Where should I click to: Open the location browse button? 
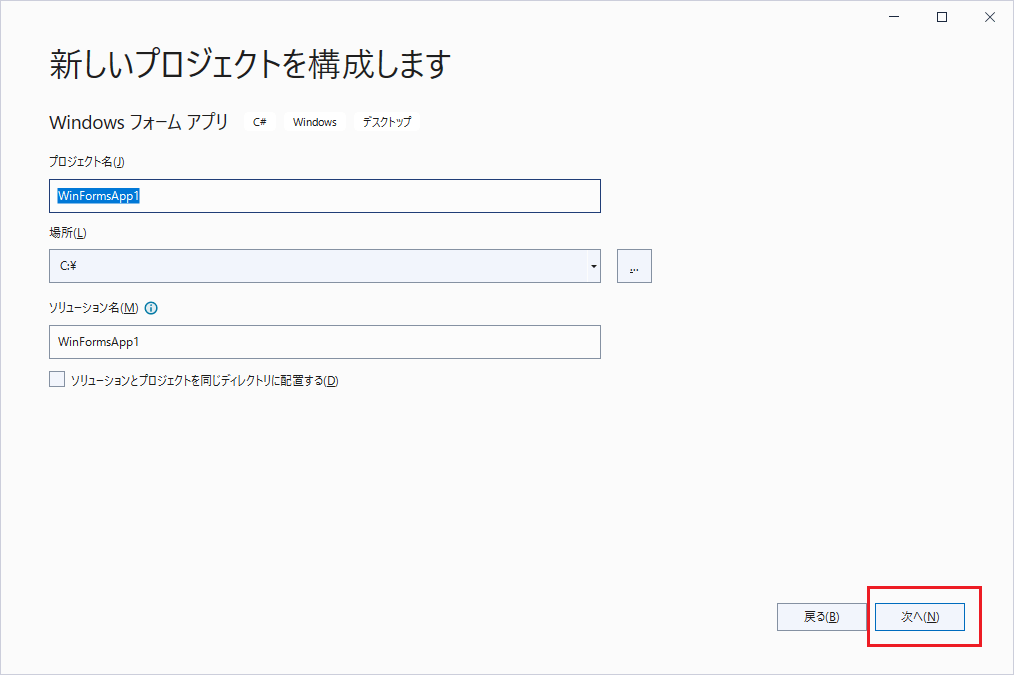[x=634, y=266]
